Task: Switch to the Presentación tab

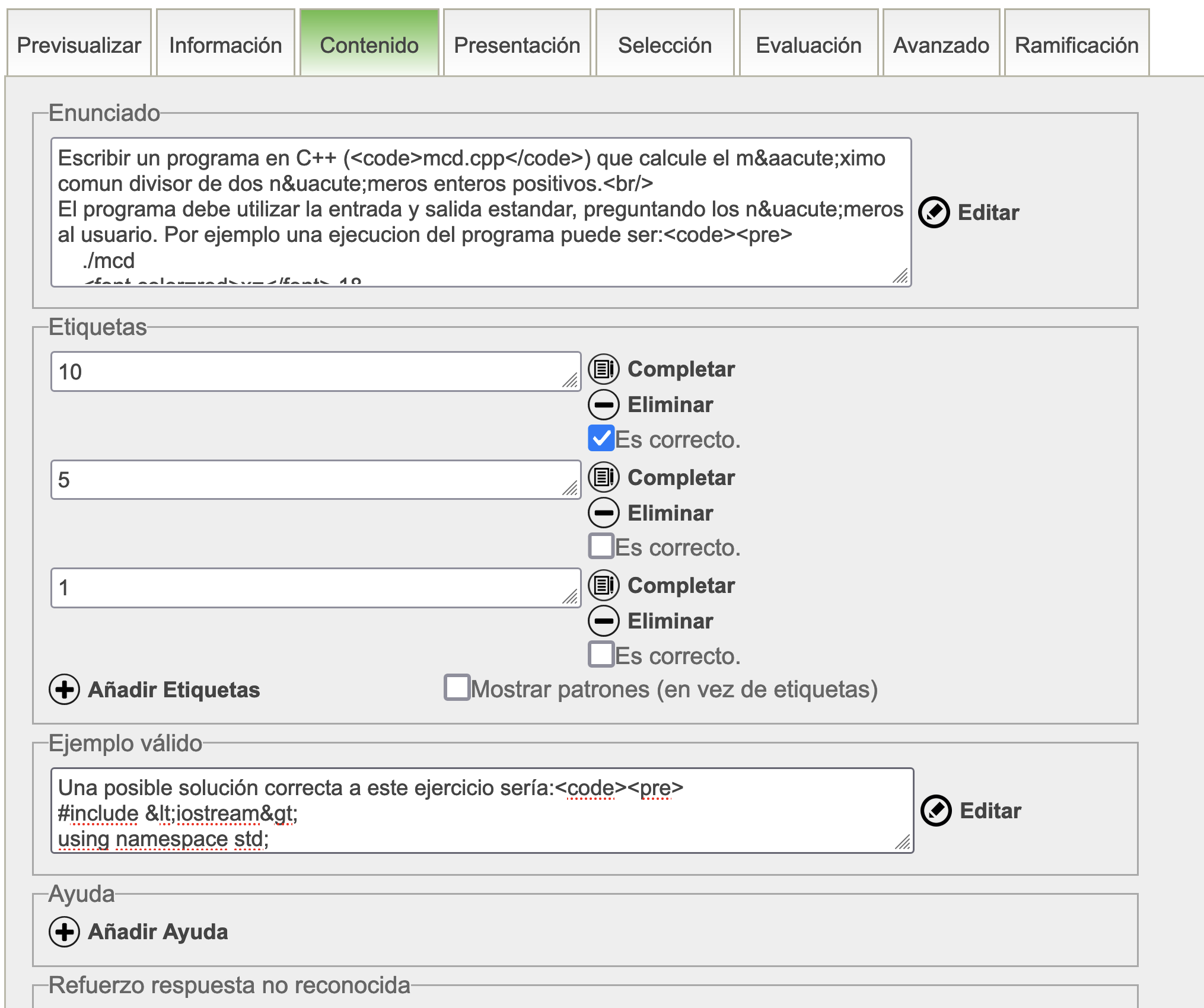Action: tap(517, 45)
